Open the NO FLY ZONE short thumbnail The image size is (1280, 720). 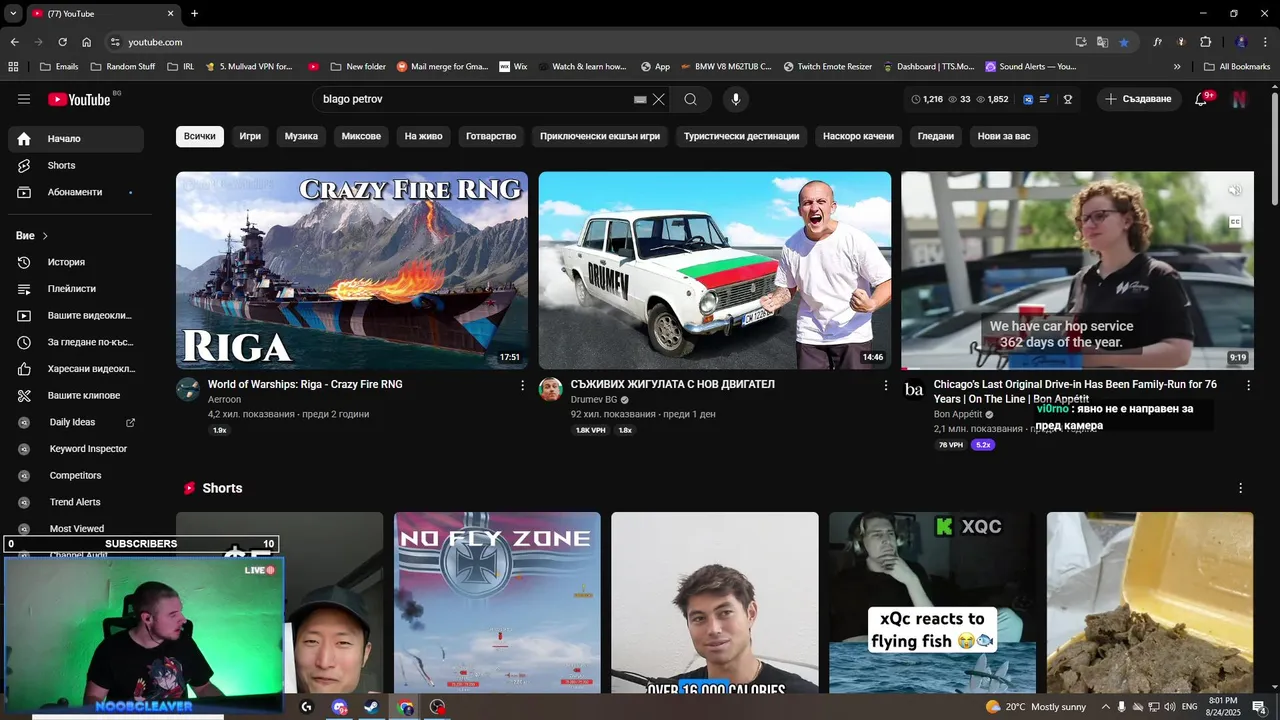(497, 603)
